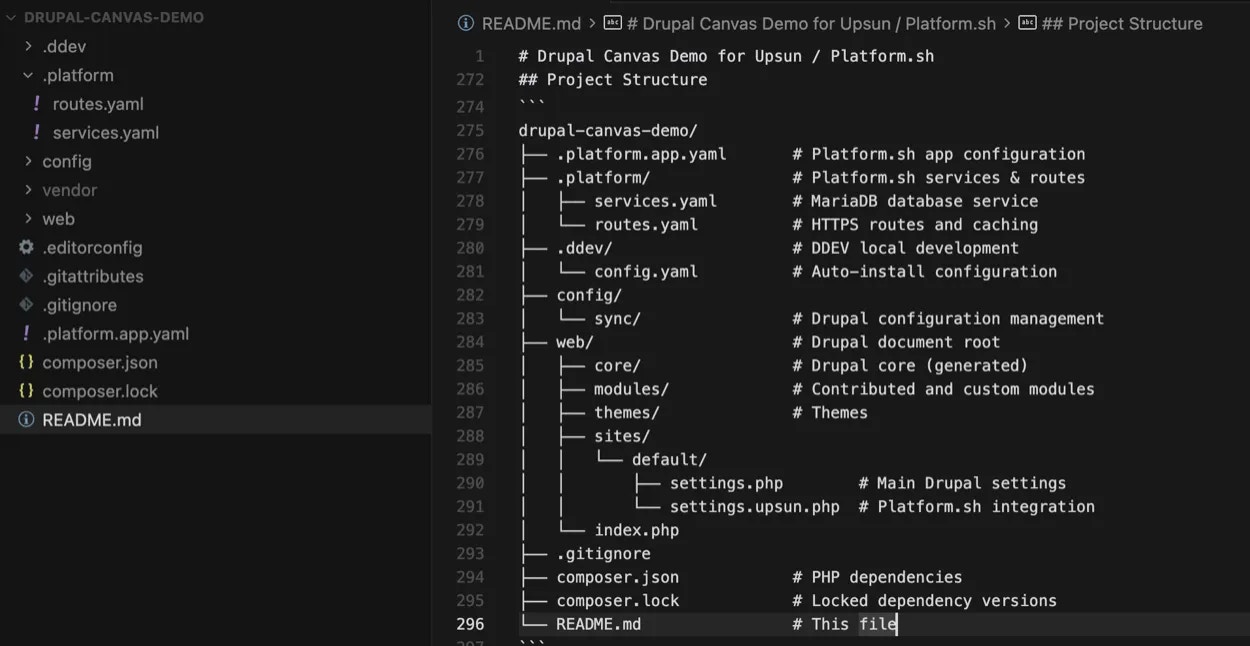
Task: Open services.yaml in the explorer
Action: point(106,132)
